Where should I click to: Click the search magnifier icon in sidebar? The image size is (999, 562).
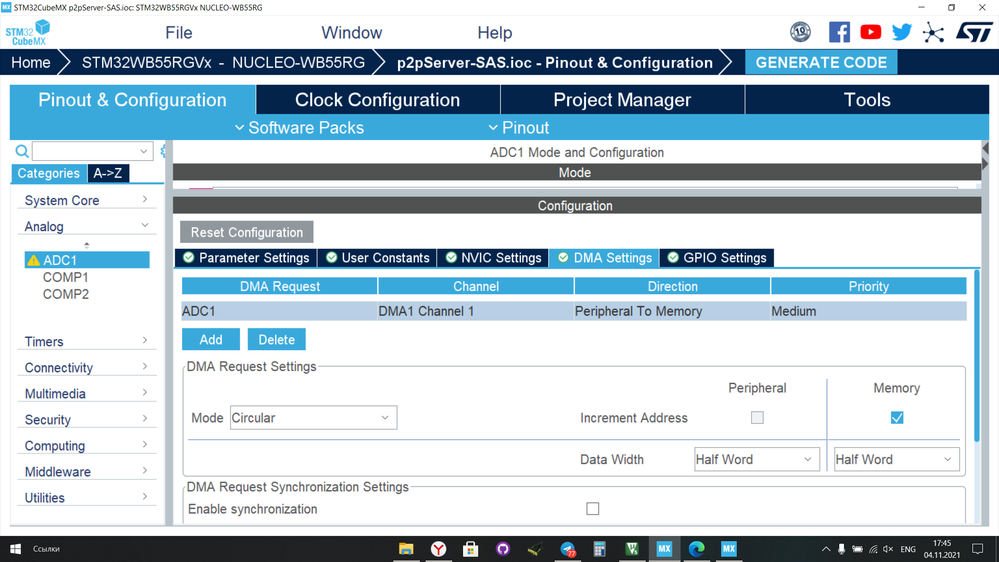22,151
